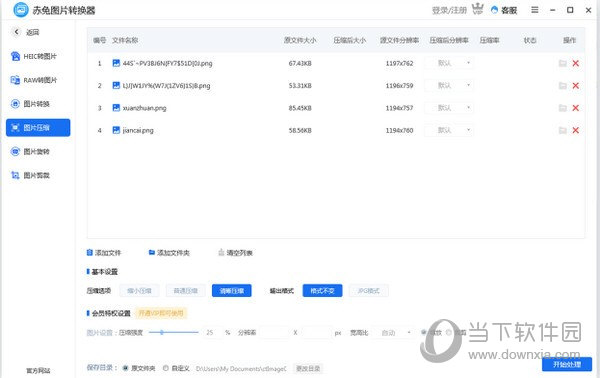Click the 添加文件 add file button
This screenshot has width=600, height=378.
pos(104,253)
